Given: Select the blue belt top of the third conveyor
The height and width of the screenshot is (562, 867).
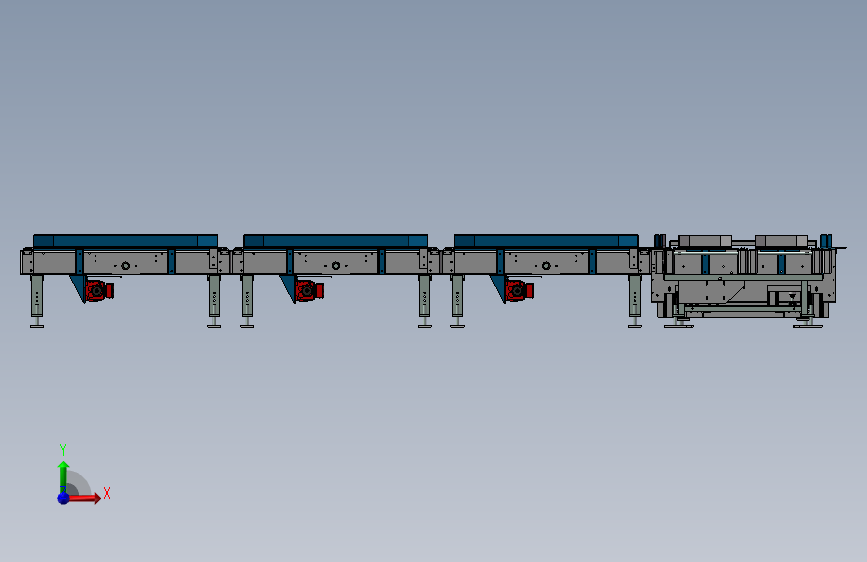Looking at the screenshot, I should [546, 241].
